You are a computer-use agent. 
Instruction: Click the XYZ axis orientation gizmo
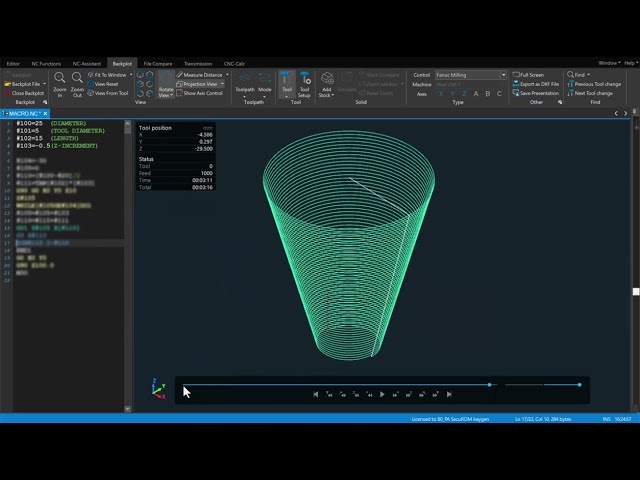(x=158, y=388)
